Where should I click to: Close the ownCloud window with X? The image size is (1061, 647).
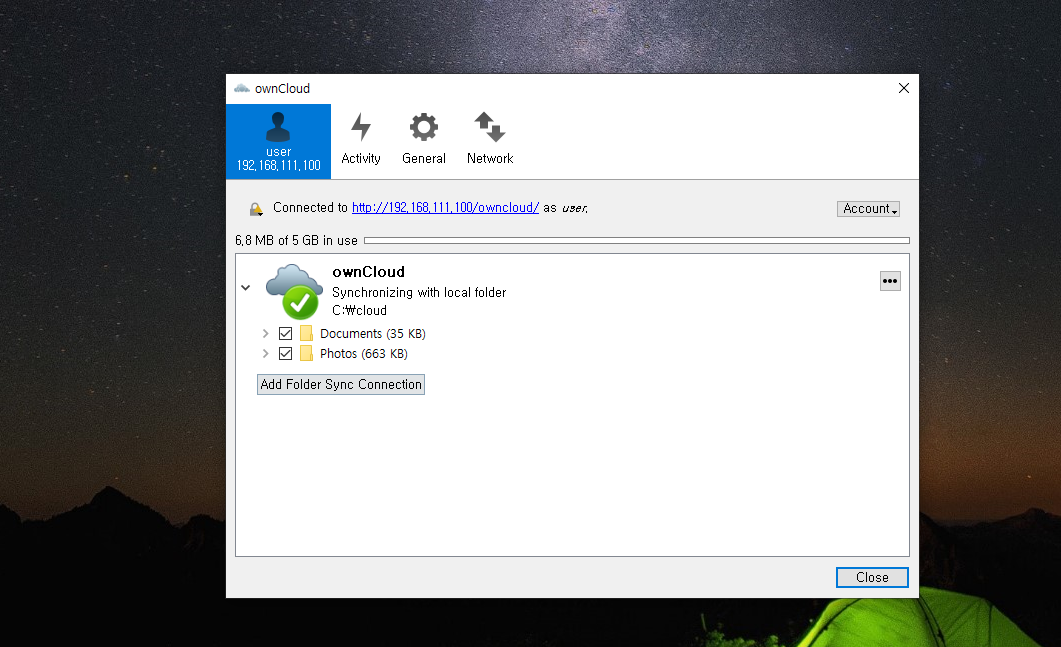903,88
